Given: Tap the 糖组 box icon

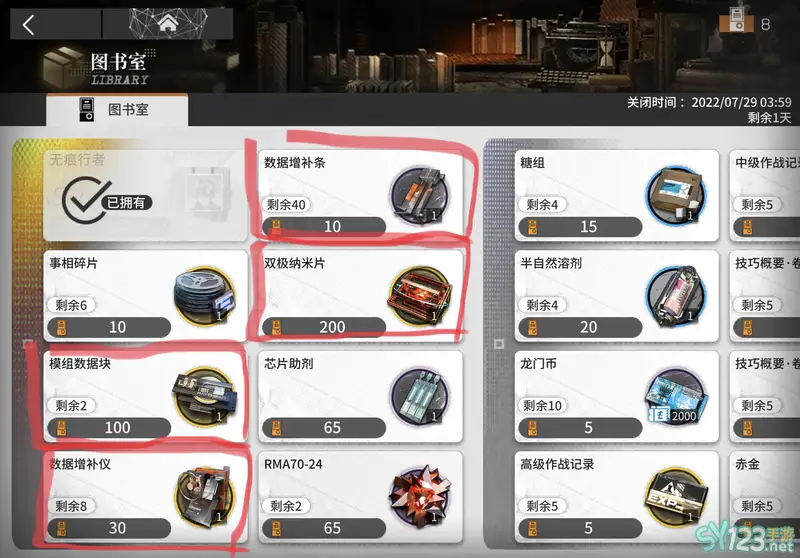Looking at the screenshot, I should pyautogui.click(x=677, y=196).
